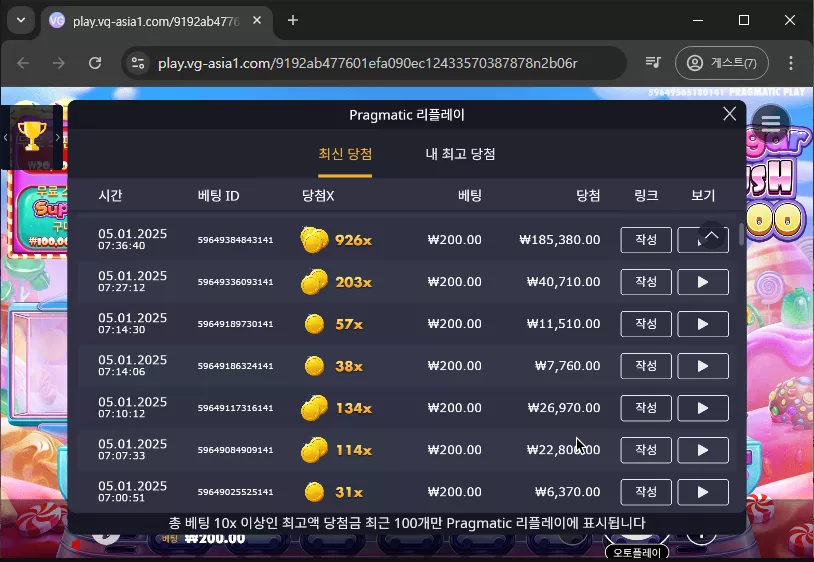Image resolution: width=814 pixels, height=562 pixels.
Task: Play replay of the 134x win
Action: [703, 408]
